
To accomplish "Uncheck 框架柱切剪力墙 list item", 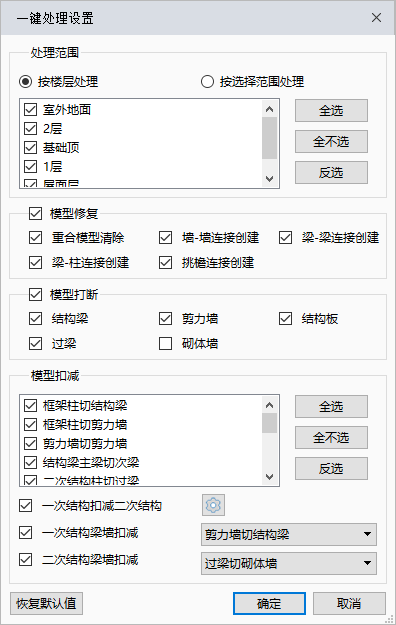I will point(31,425).
